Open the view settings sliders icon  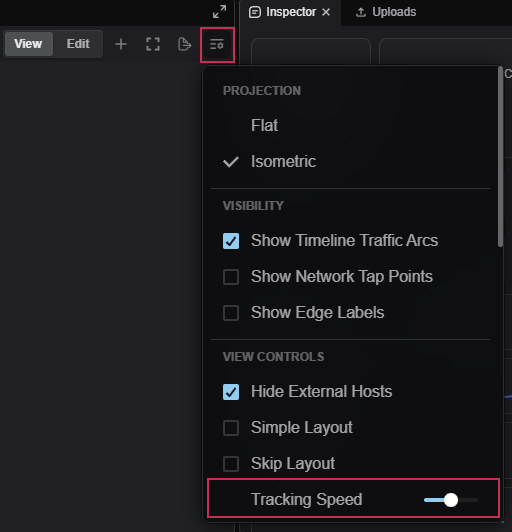point(217,44)
